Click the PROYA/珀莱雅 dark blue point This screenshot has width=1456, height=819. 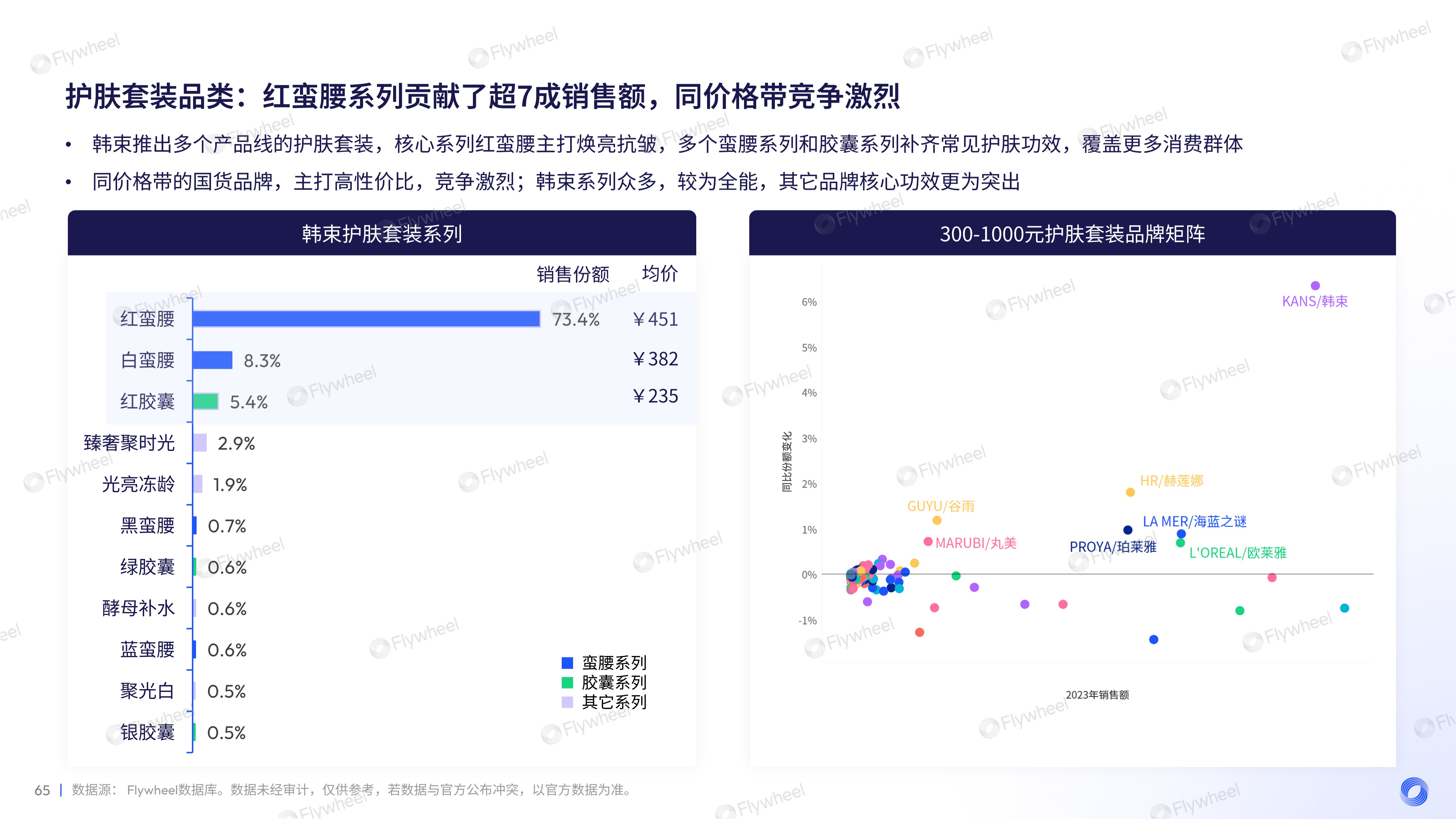1128,529
